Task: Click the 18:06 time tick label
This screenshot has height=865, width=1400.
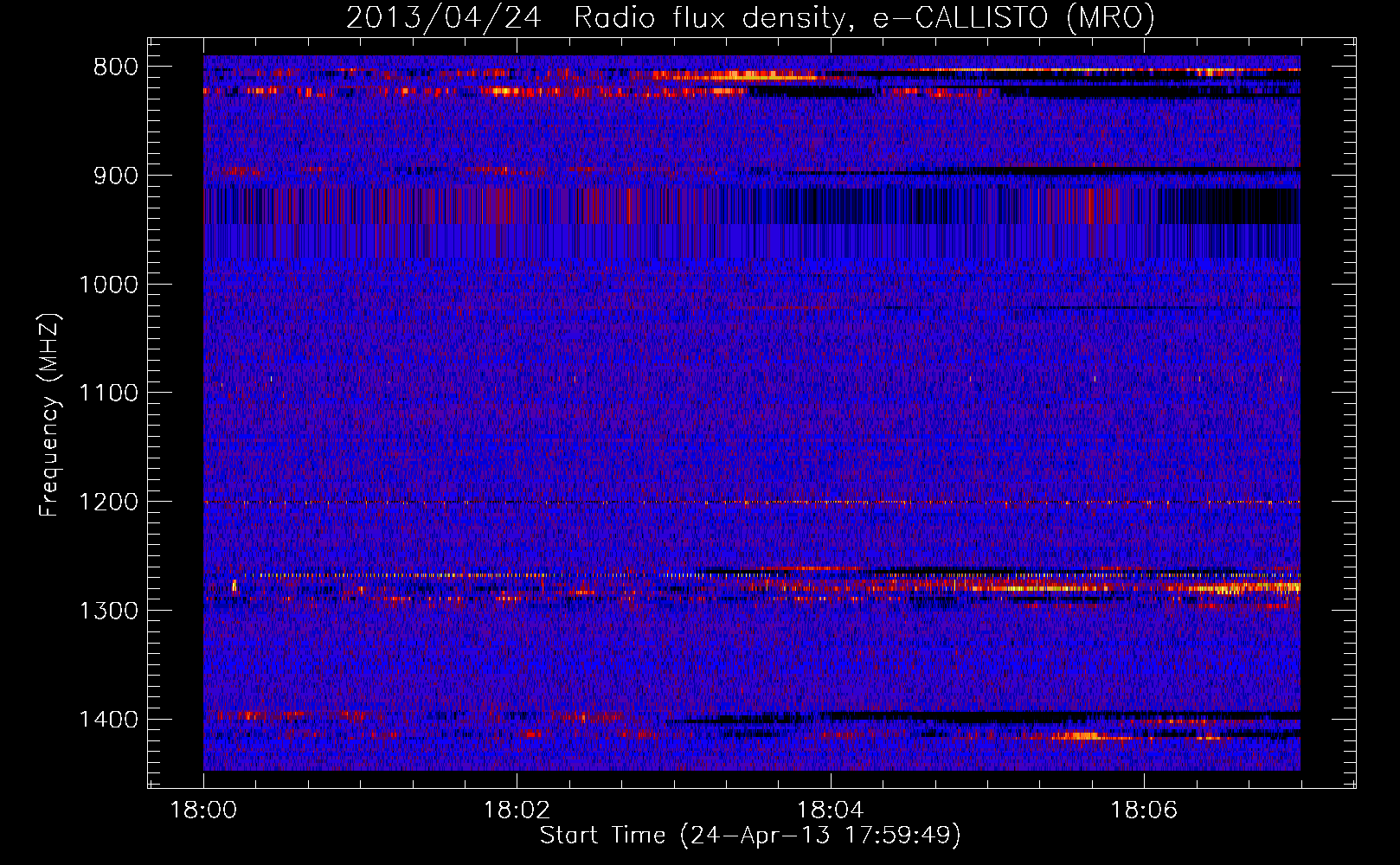Action: point(1144,811)
